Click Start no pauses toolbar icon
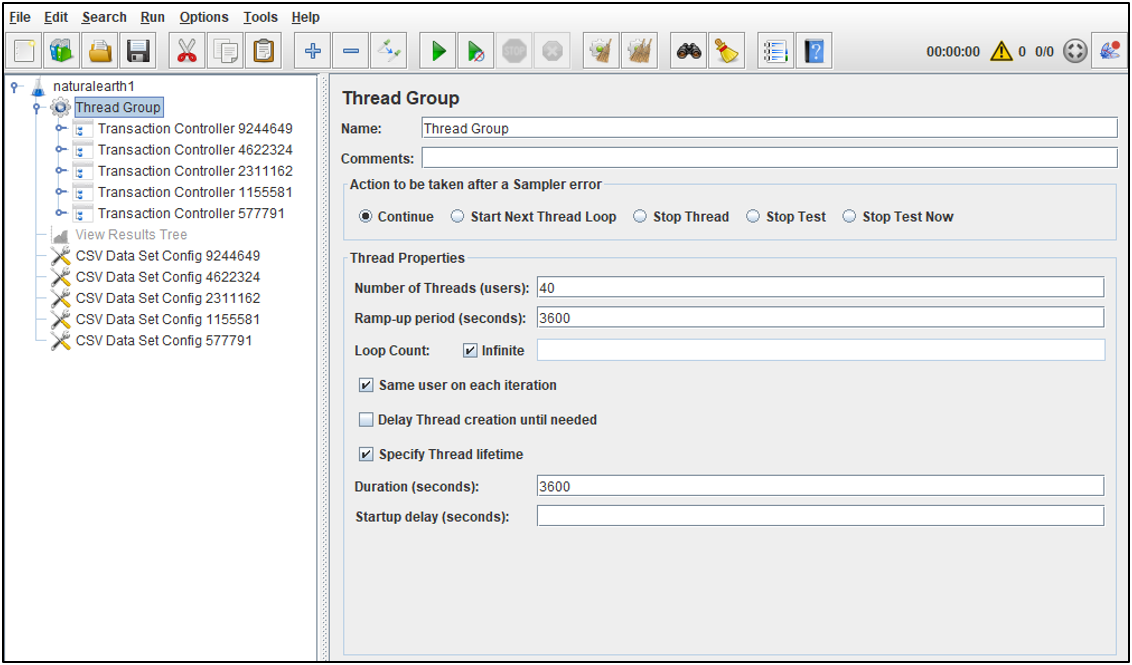This screenshot has height=665, width=1132. [476, 51]
